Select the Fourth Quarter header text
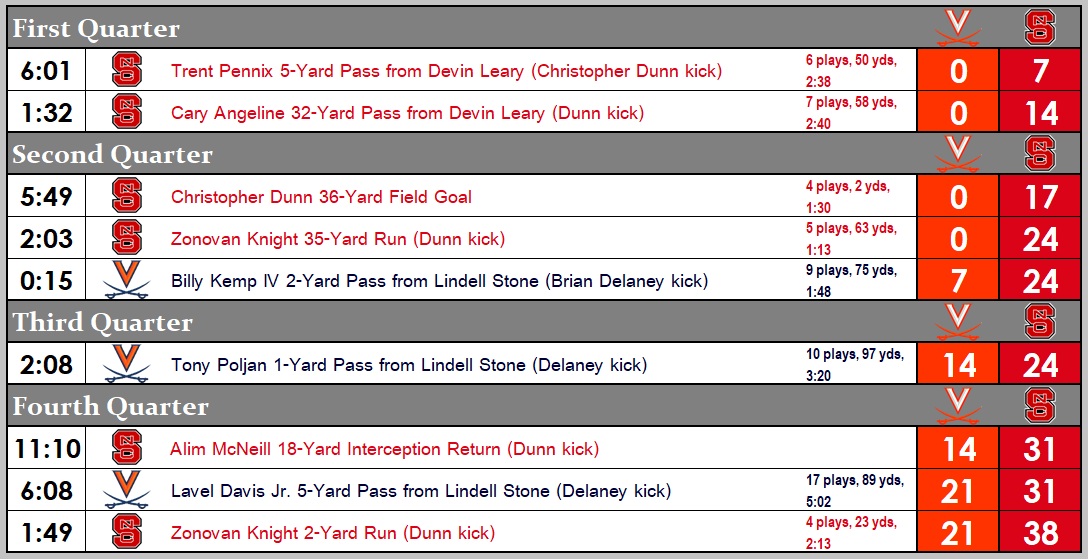 tap(110, 406)
